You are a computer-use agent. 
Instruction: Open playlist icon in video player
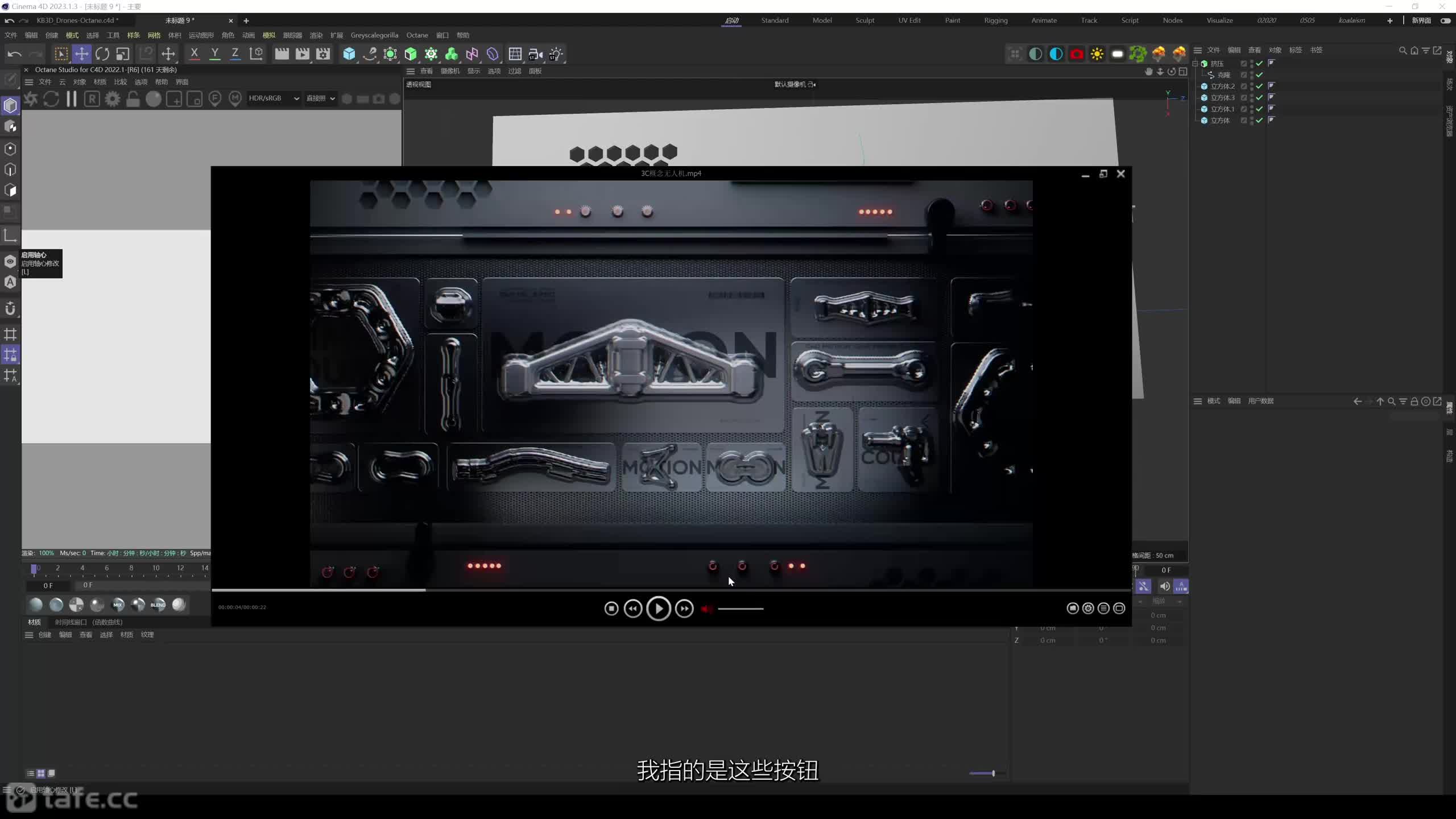click(1103, 609)
